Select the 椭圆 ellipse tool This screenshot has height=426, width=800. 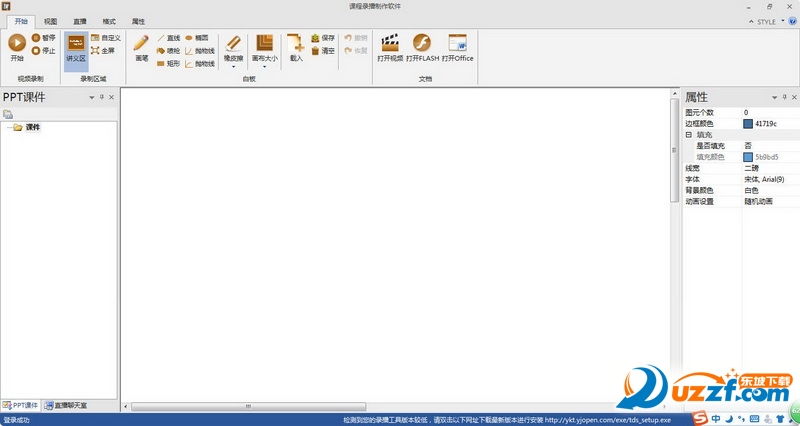pos(196,38)
